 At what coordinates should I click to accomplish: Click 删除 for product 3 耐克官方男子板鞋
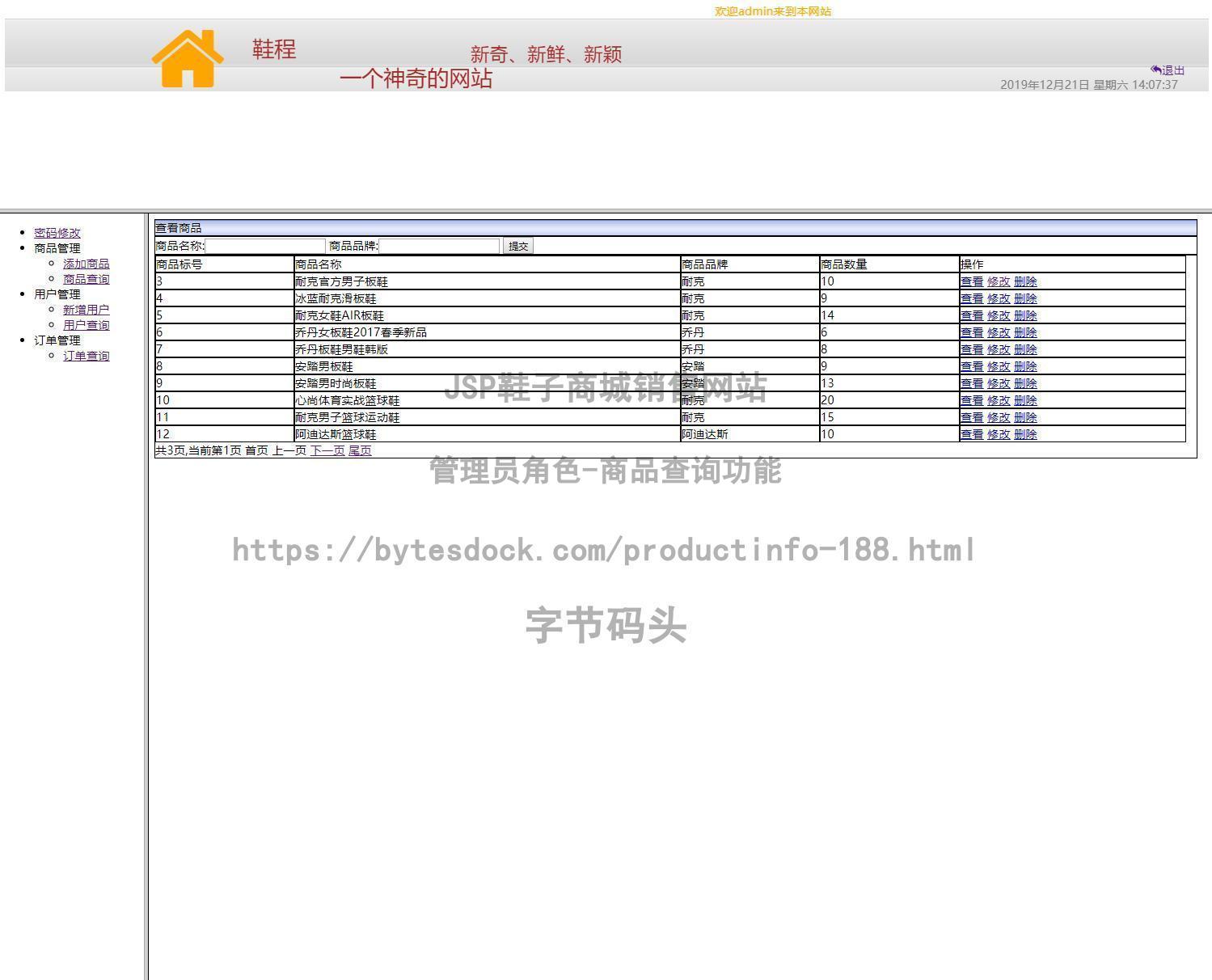pos(1025,281)
